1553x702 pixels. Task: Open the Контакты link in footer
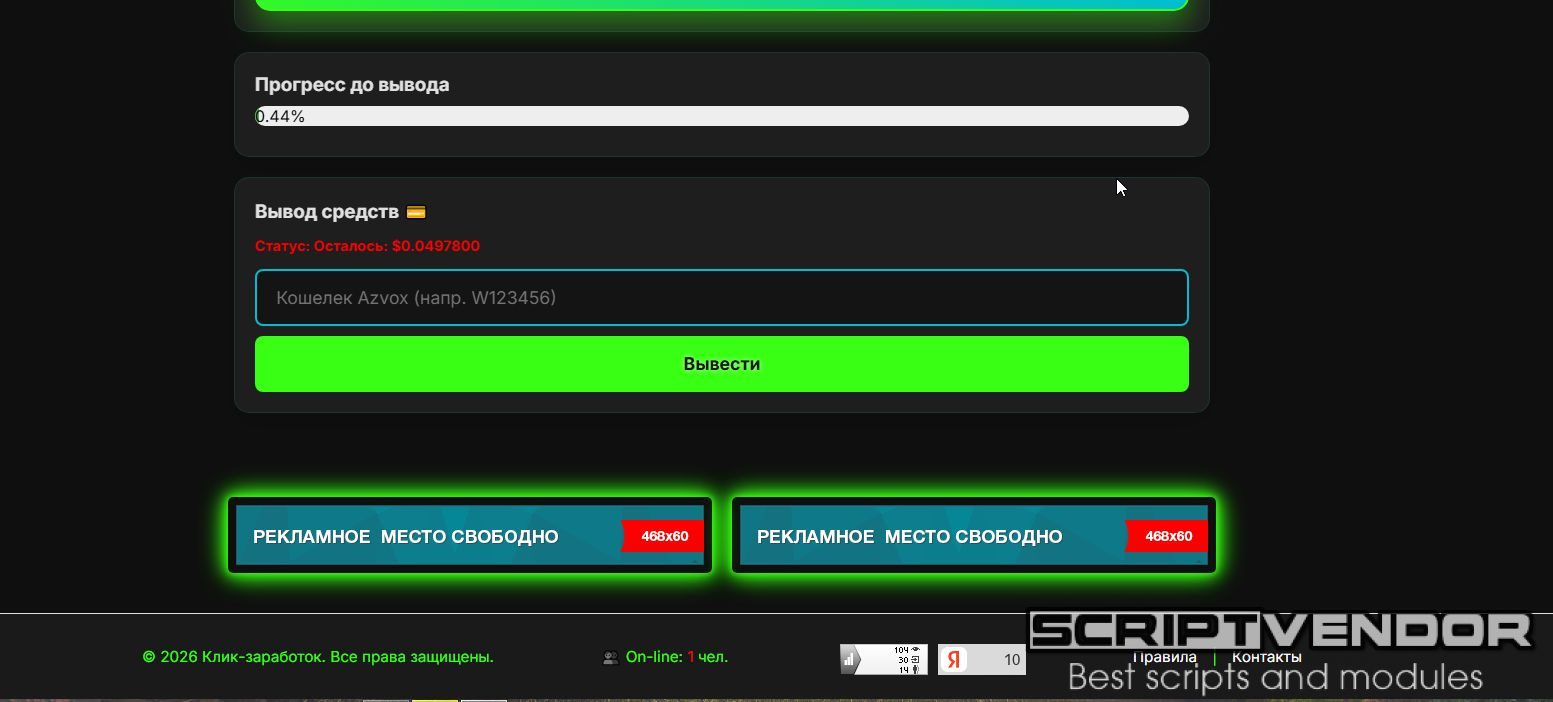tap(1266, 658)
